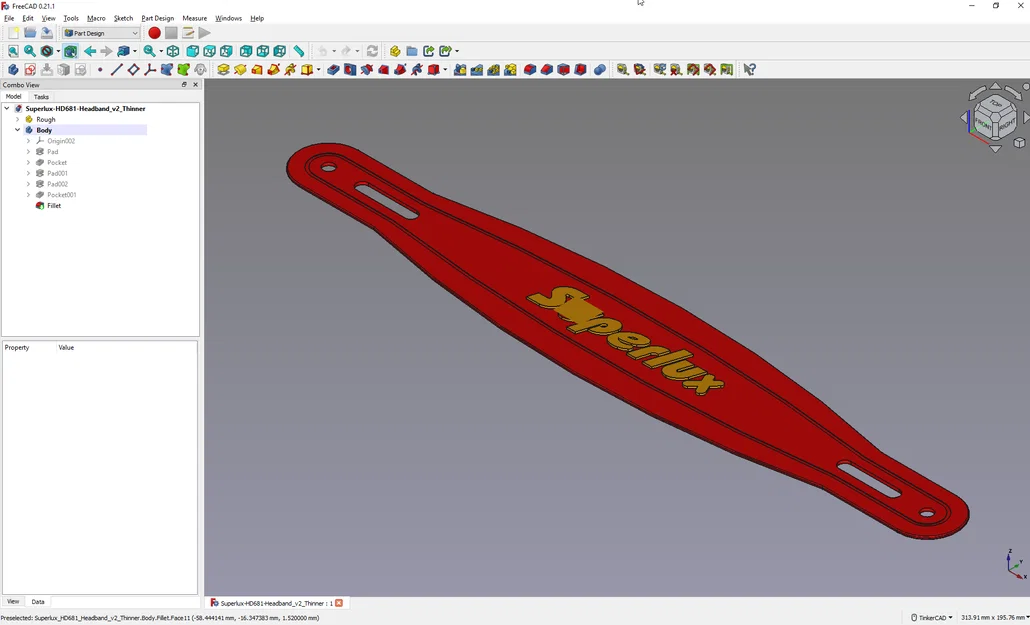
Task: Create a datum point
Action: point(100,70)
